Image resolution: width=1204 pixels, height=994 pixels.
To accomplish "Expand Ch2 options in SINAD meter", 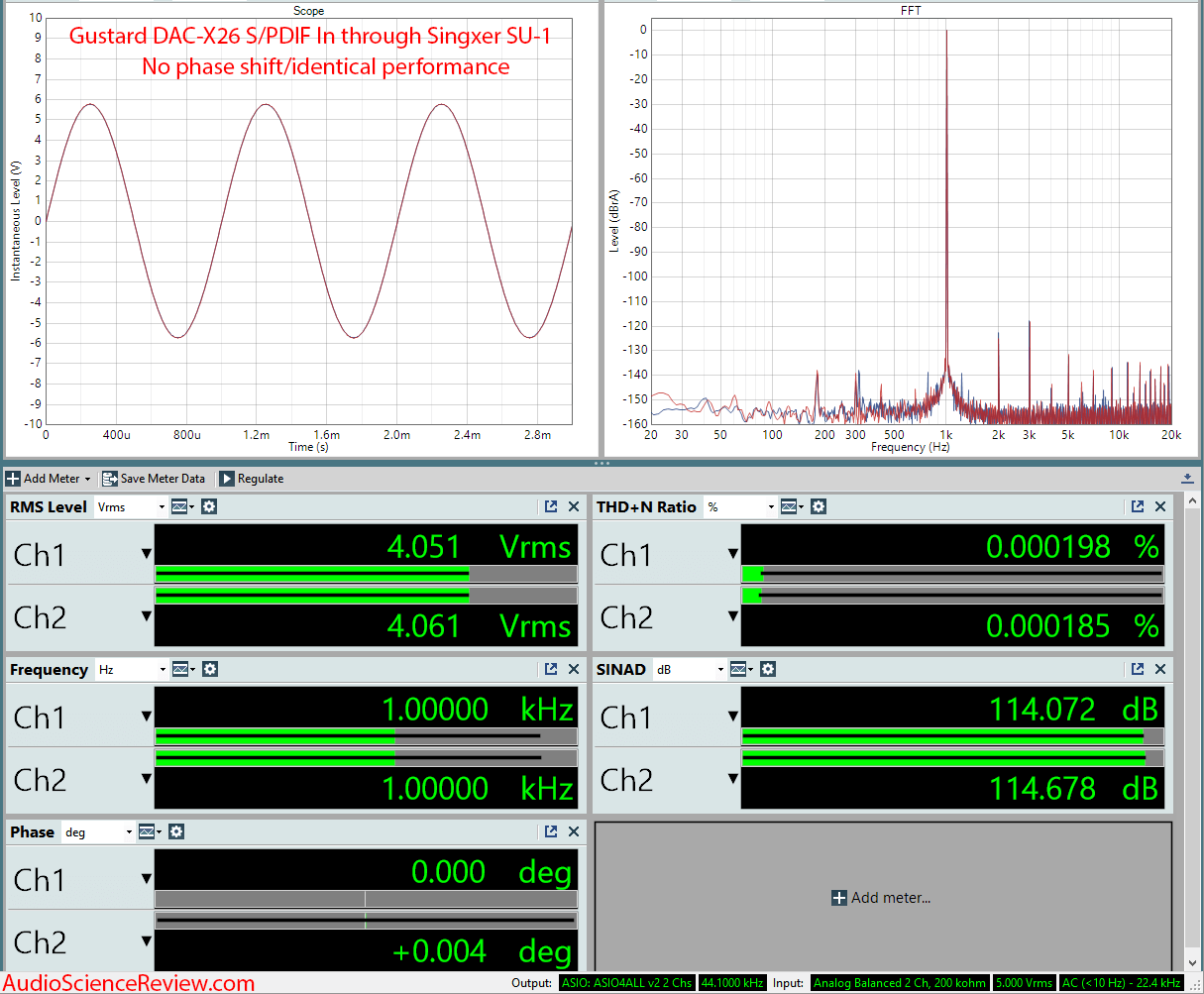I will 733,779.
